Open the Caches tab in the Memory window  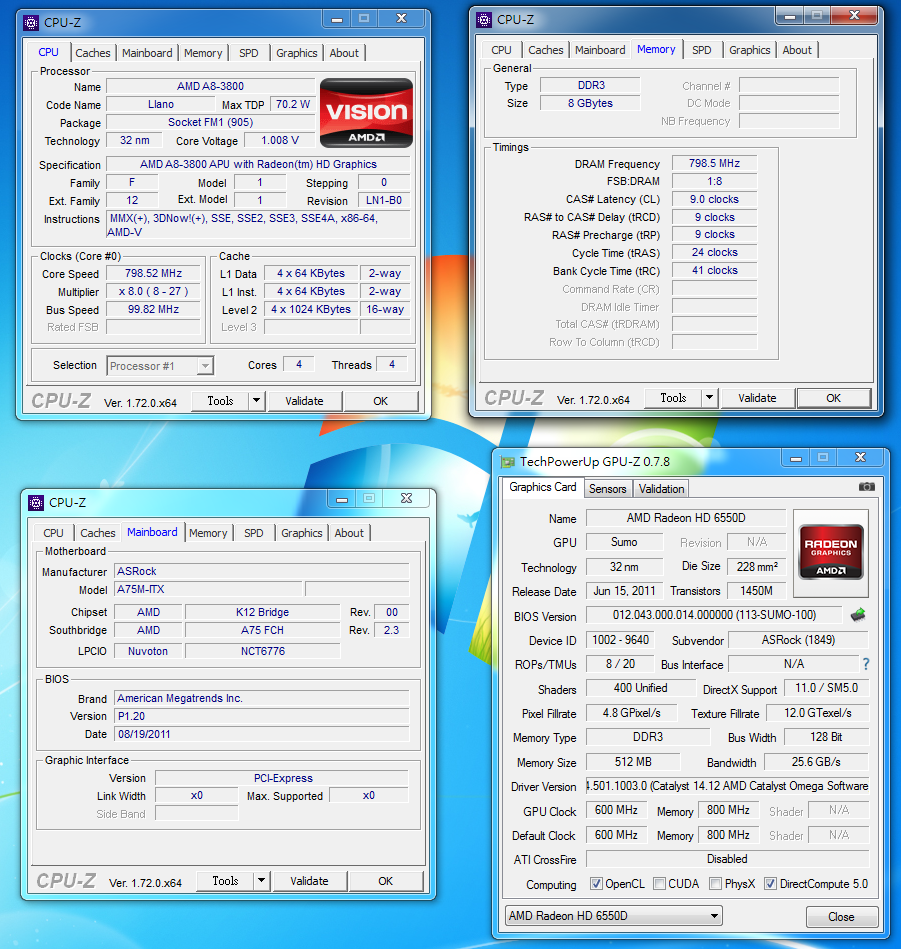pyautogui.click(x=546, y=50)
